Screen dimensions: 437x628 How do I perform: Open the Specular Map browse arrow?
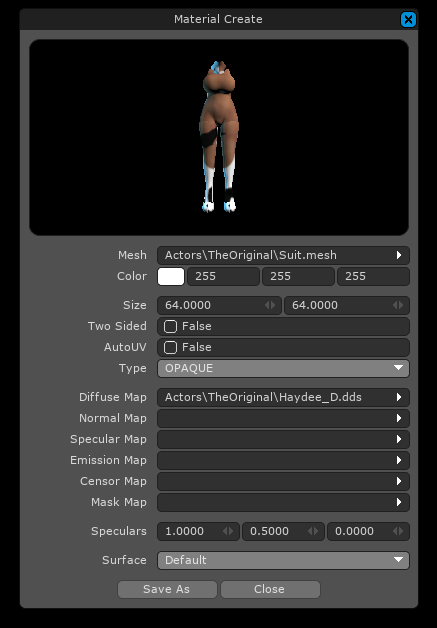[399, 439]
